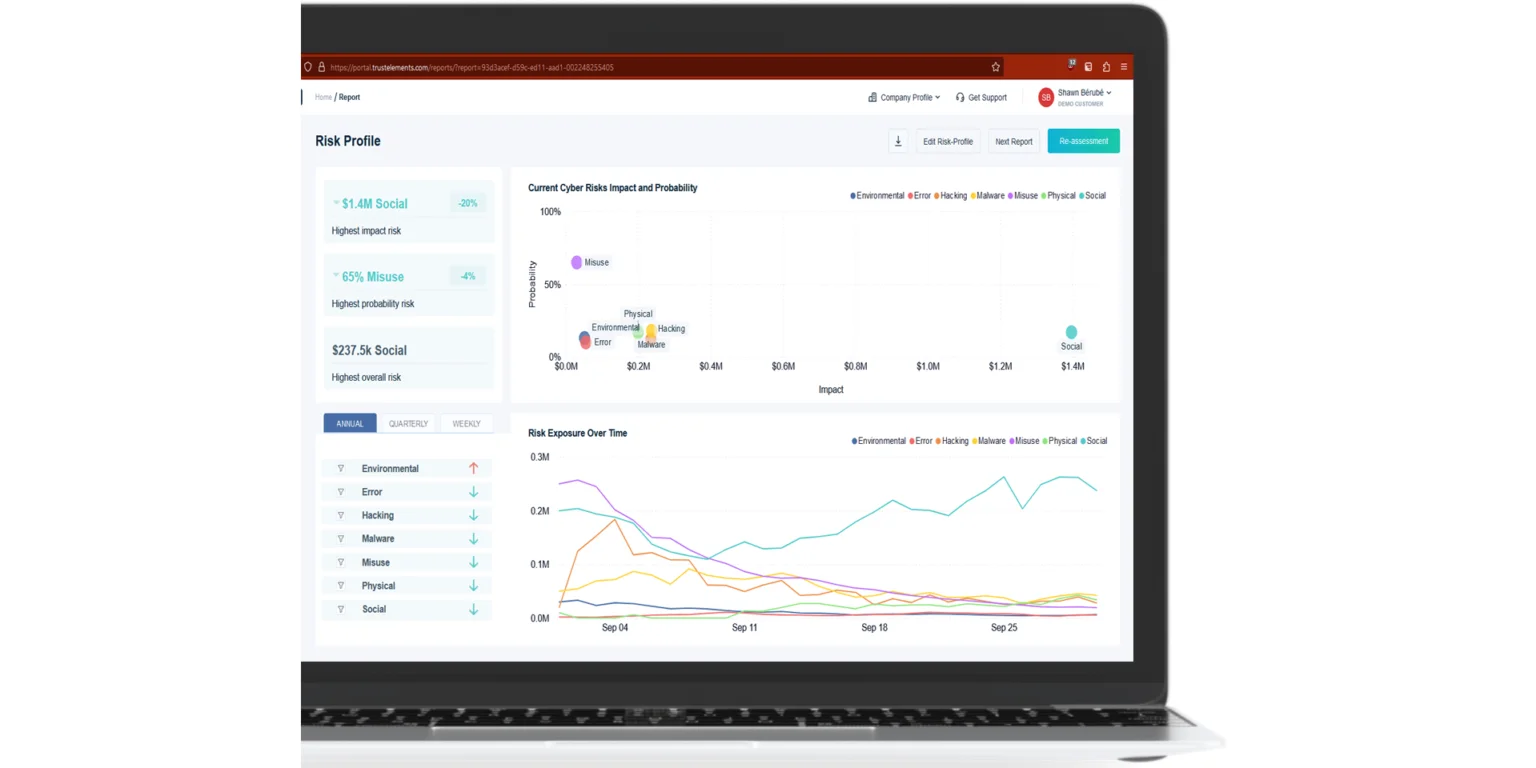This screenshot has height=768, width=1536.
Task: Toggle Hacking series in Risk Exposure legend
Action: pyautogui.click(x=951, y=441)
